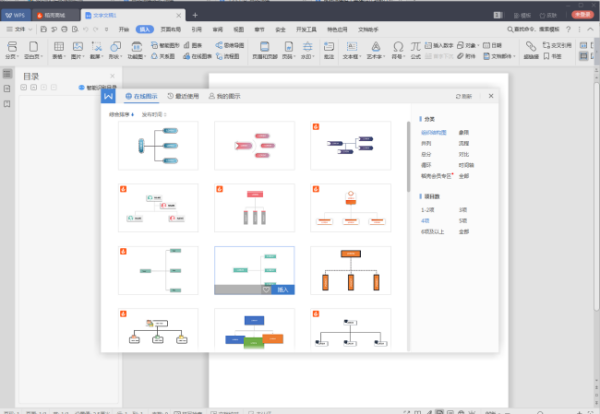Click the 附件 attachment paperclip
The width and height of the screenshot is (600, 414).
[x=466, y=56]
